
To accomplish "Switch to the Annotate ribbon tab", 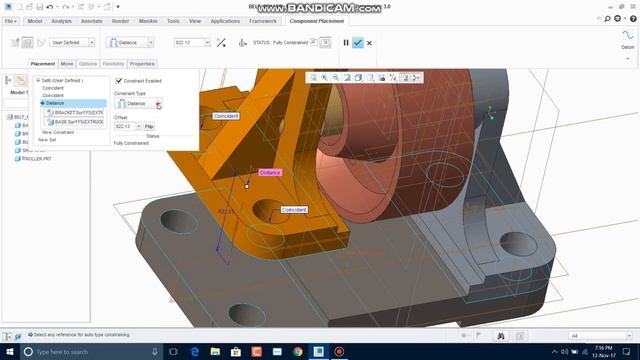I will tap(91, 21).
